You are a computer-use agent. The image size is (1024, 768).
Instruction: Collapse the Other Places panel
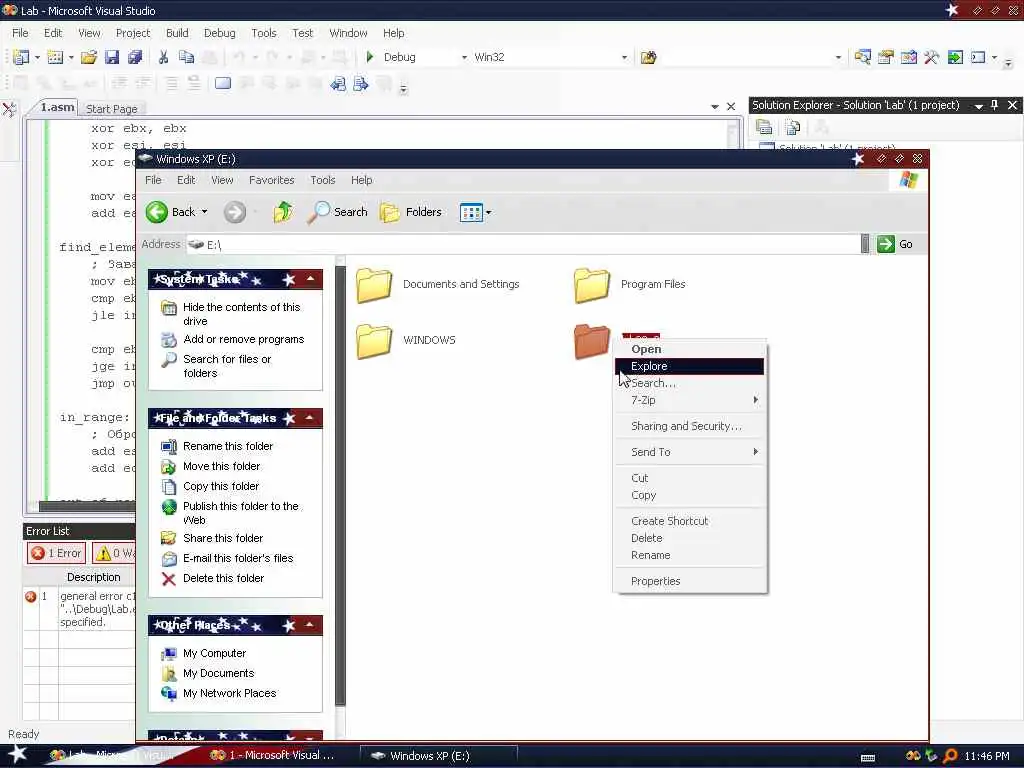point(311,625)
